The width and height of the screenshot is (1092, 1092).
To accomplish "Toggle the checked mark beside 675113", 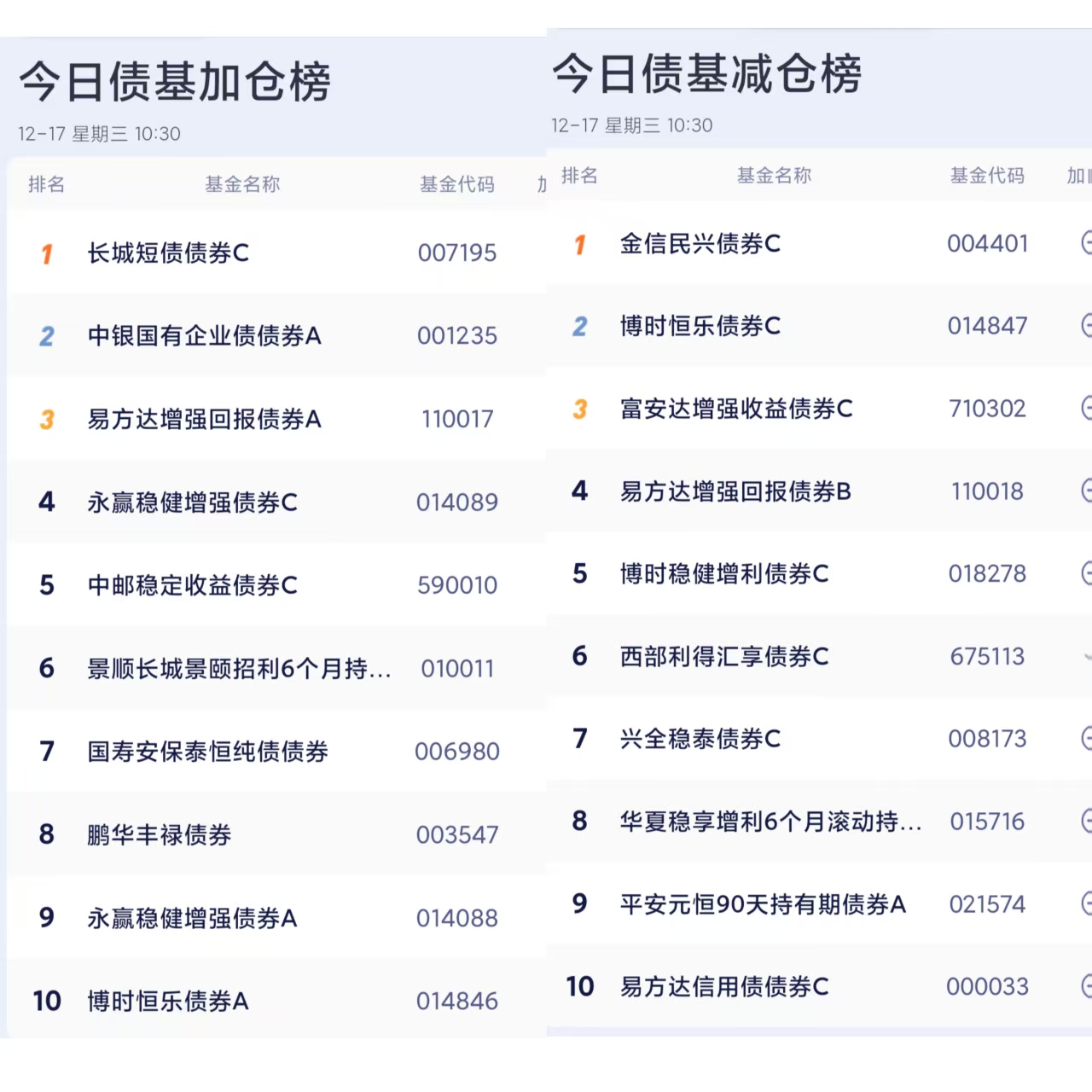I will click(x=1087, y=656).
